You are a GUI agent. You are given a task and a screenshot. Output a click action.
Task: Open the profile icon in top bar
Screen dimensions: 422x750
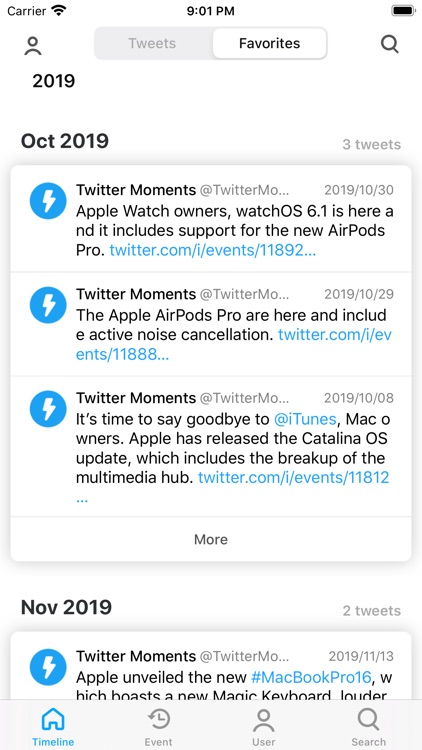point(33,45)
